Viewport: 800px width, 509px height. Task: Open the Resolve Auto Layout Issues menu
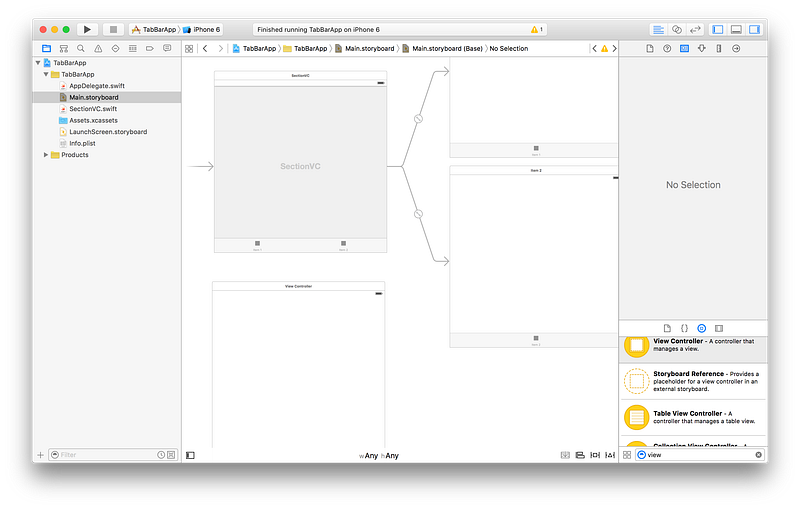tap(610, 455)
